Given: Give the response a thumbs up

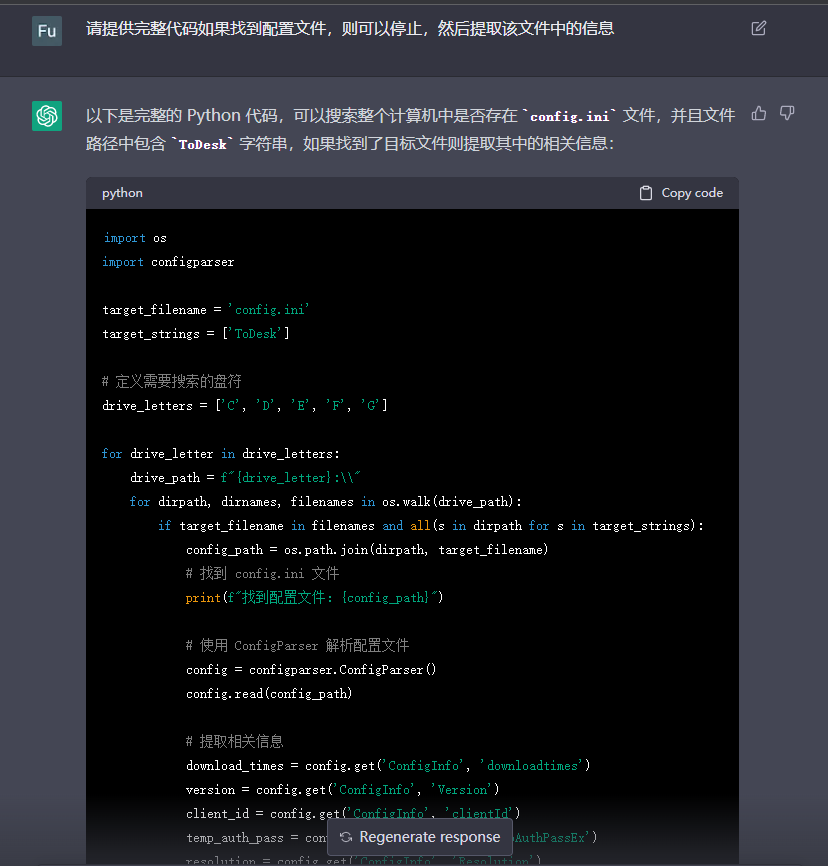Looking at the screenshot, I should point(759,114).
